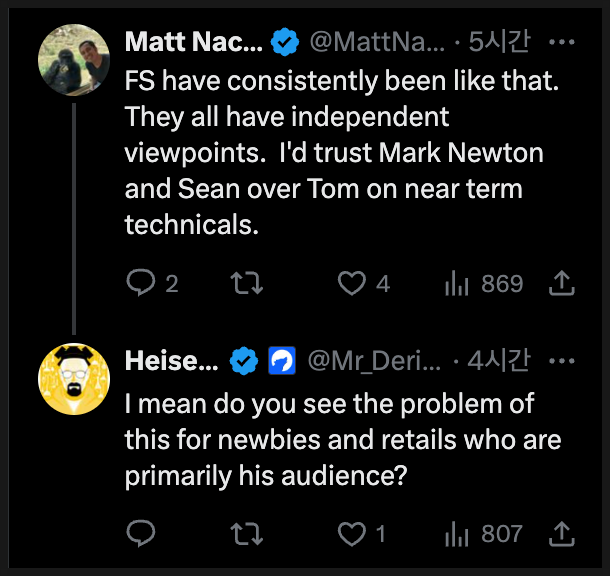Viewport: 610px width, 576px height.
Task: Like Matt Nac's tweet
Action: [x=352, y=284]
